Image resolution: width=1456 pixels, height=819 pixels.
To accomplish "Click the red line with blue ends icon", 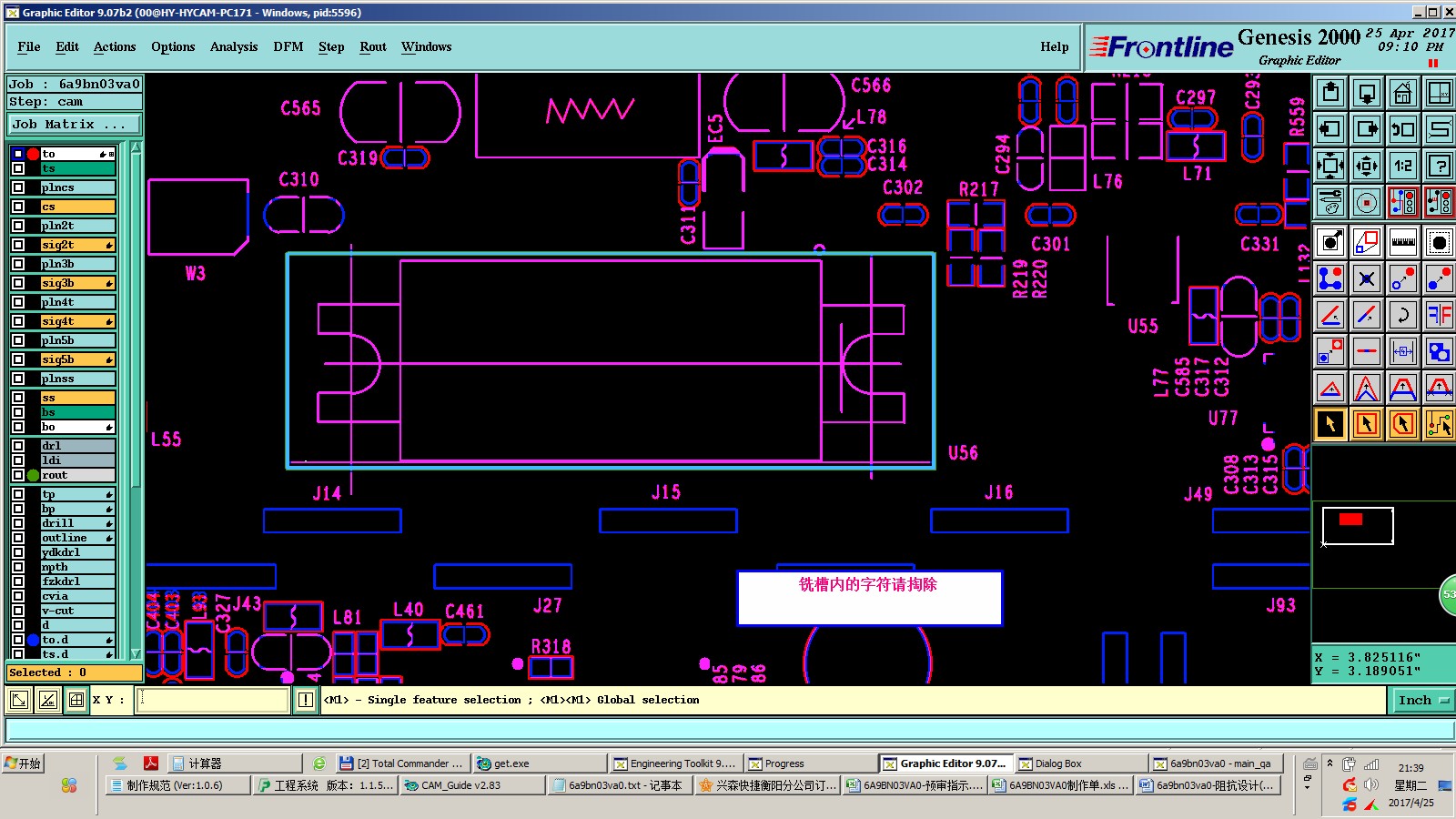I will pos(1367,351).
